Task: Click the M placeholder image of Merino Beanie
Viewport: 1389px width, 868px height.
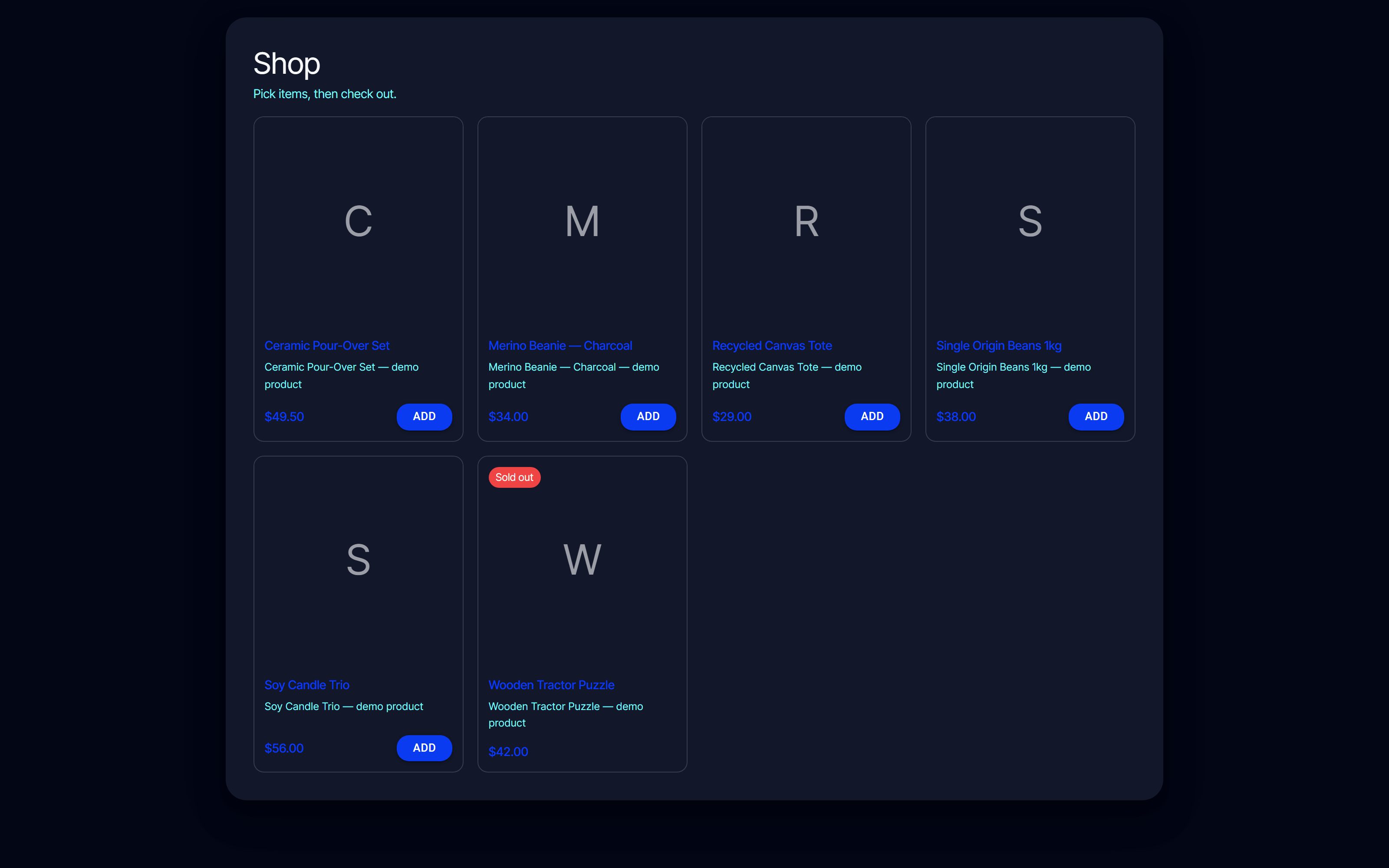Action: point(582,222)
